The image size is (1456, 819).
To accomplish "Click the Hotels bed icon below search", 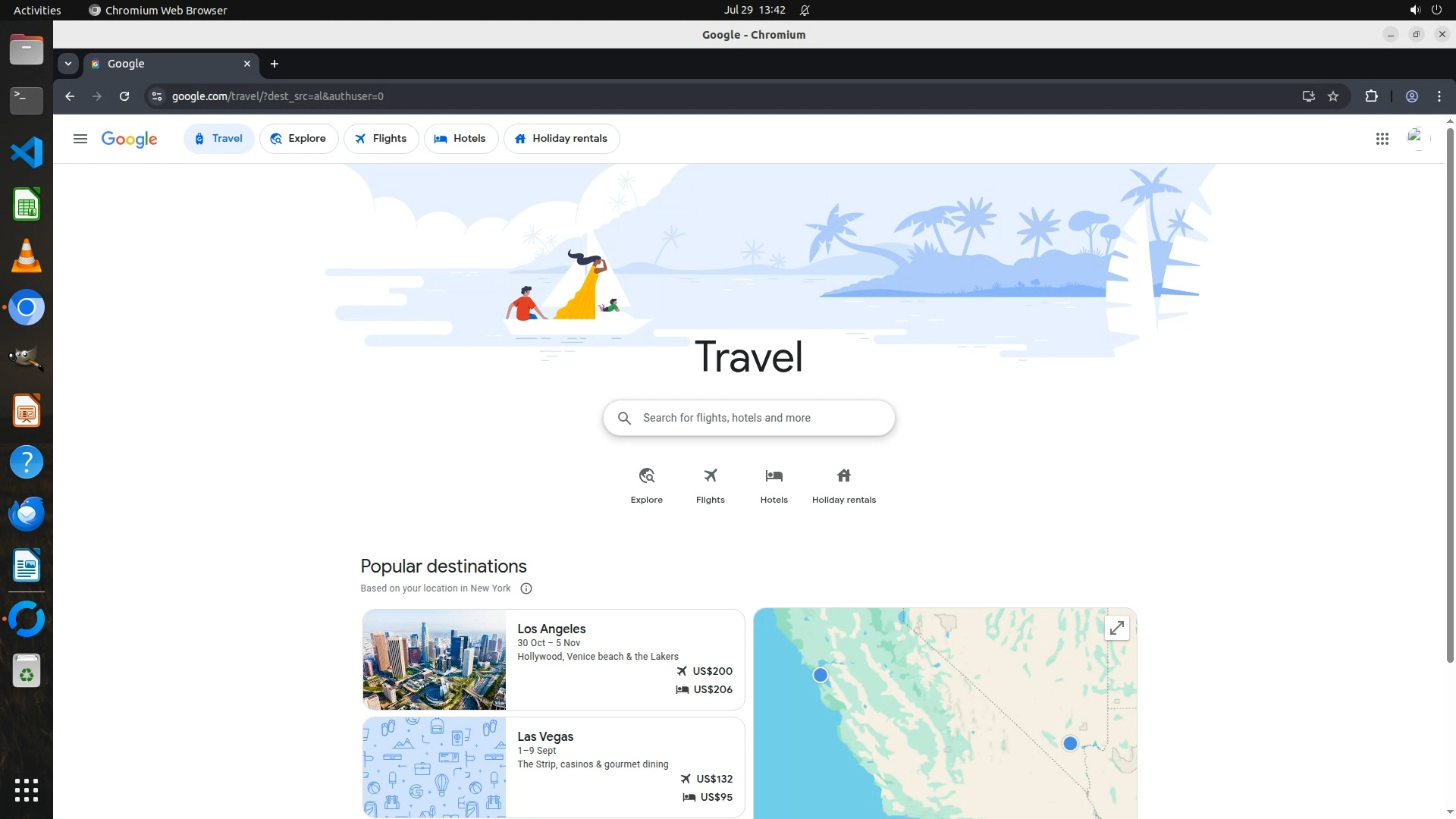I will 773,476.
